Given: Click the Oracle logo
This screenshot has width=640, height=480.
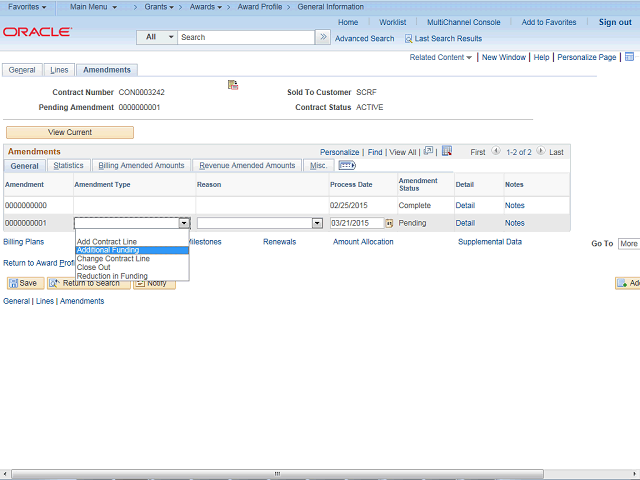Looking at the screenshot, I should point(38,32).
